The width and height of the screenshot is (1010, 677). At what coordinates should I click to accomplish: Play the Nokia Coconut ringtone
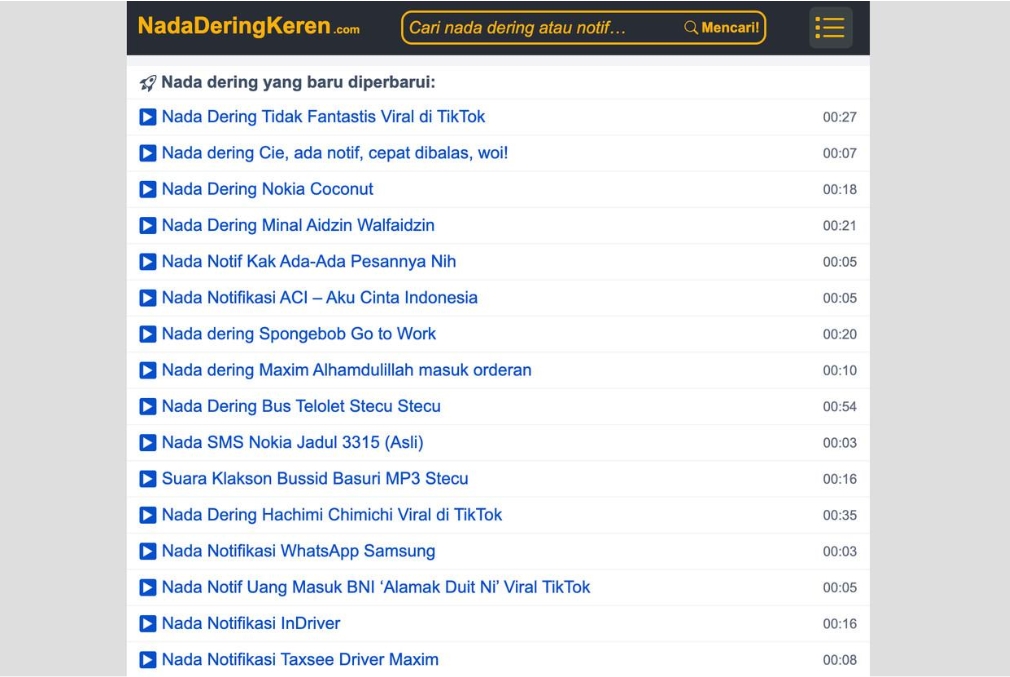148,189
